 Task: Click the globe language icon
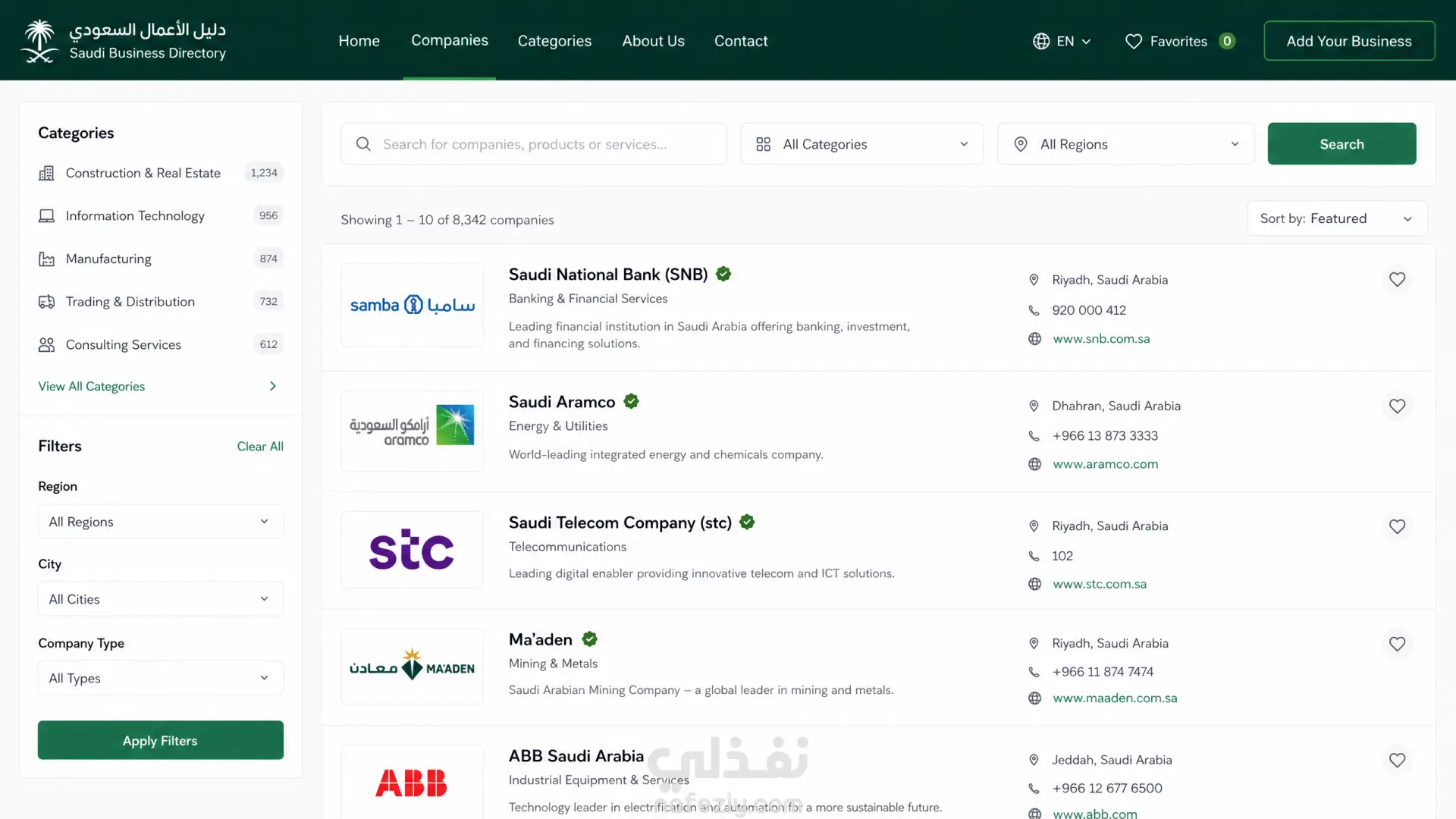point(1041,41)
